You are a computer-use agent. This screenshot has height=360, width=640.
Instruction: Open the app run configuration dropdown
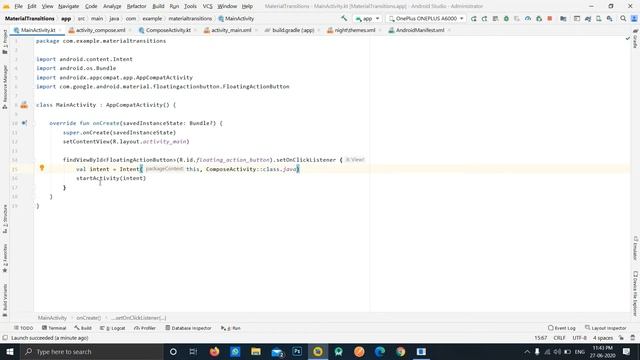(367, 18)
